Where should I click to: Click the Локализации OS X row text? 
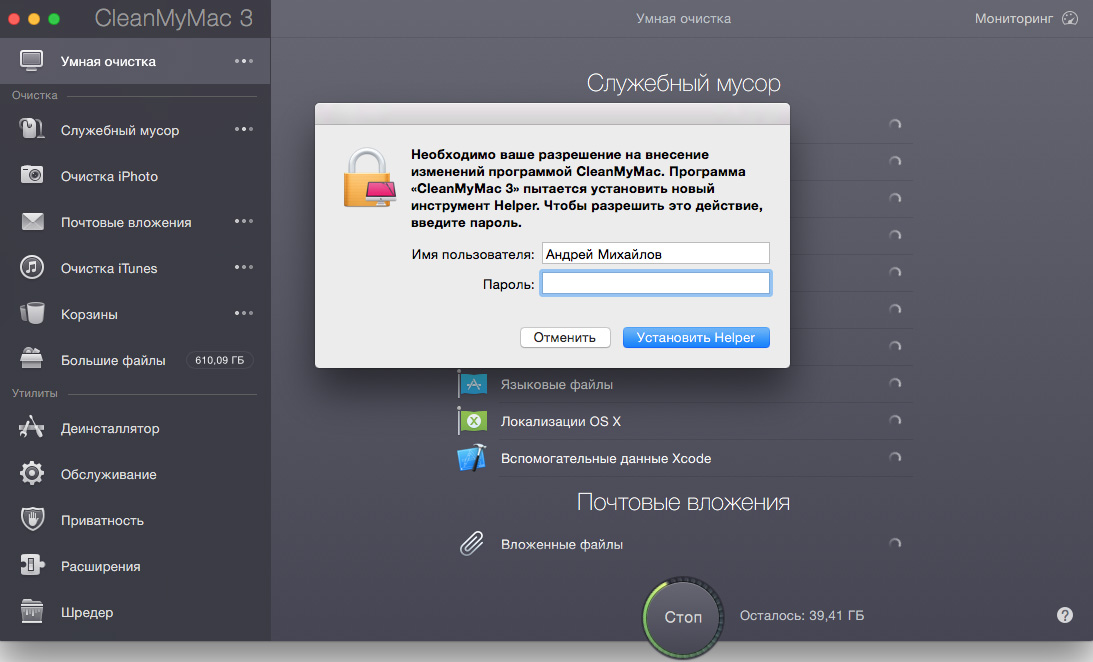pyautogui.click(x=560, y=421)
